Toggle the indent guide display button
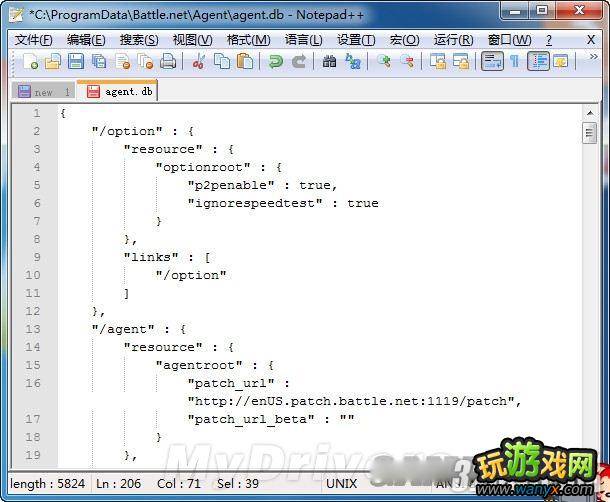The image size is (610, 502). click(x=538, y=61)
